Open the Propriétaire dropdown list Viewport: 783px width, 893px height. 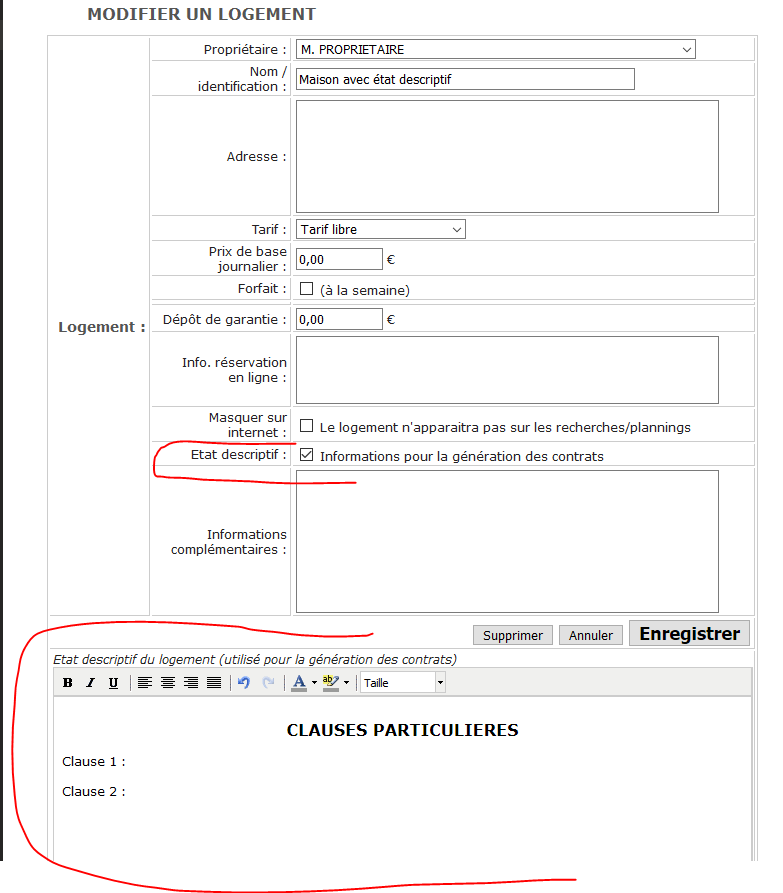495,50
